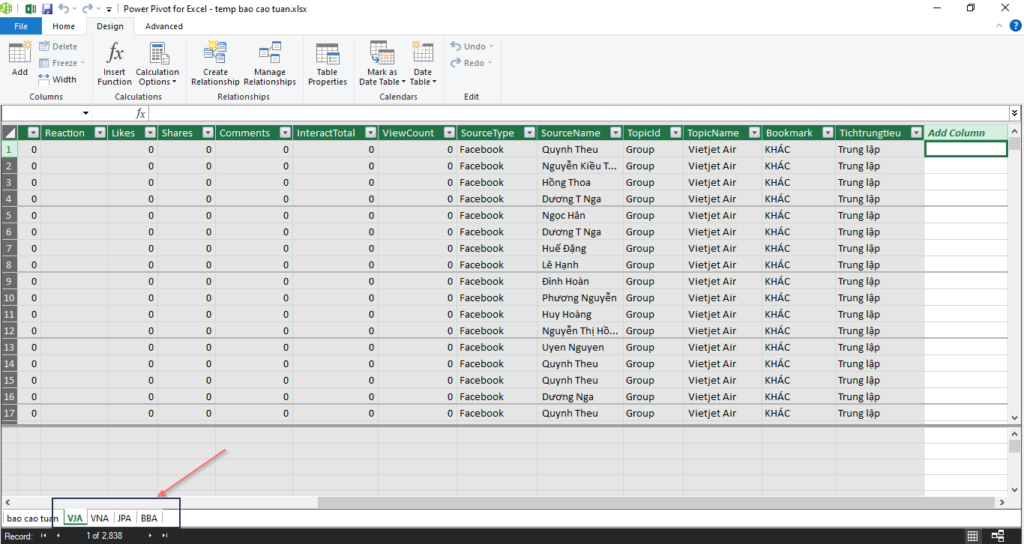Open the Freeze columns option
This screenshot has height=544, width=1024.
62,63
